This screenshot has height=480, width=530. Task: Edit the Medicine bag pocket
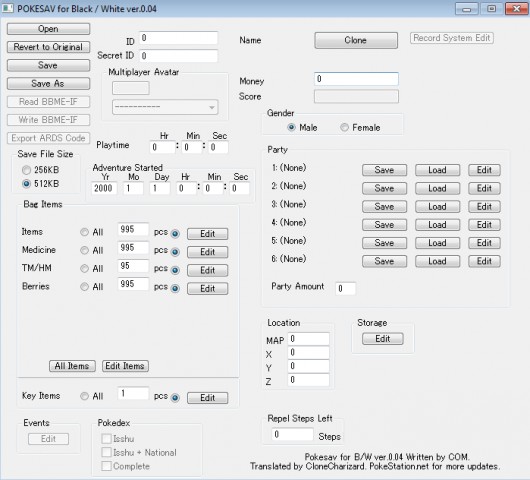(208, 252)
